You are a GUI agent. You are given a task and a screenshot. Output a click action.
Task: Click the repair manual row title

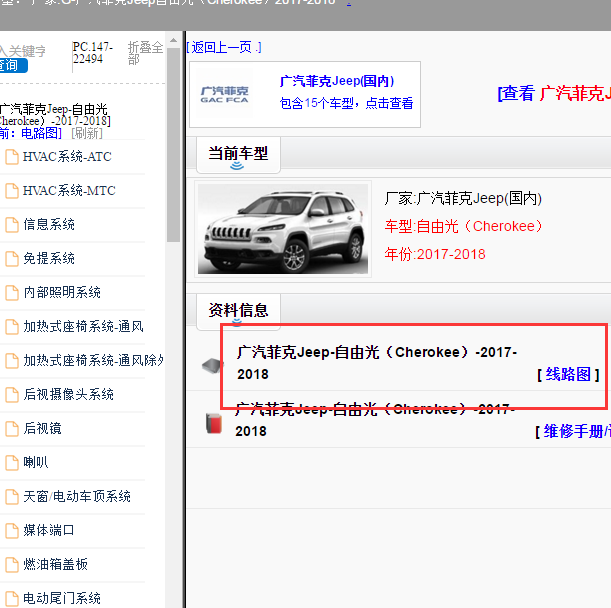(375, 420)
